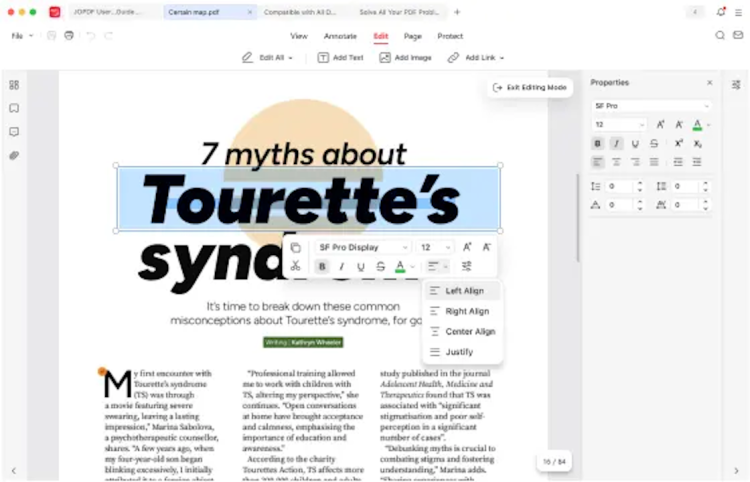The width and height of the screenshot is (750, 482).
Task: Toggle underline in the floating toolbar
Action: point(360,267)
